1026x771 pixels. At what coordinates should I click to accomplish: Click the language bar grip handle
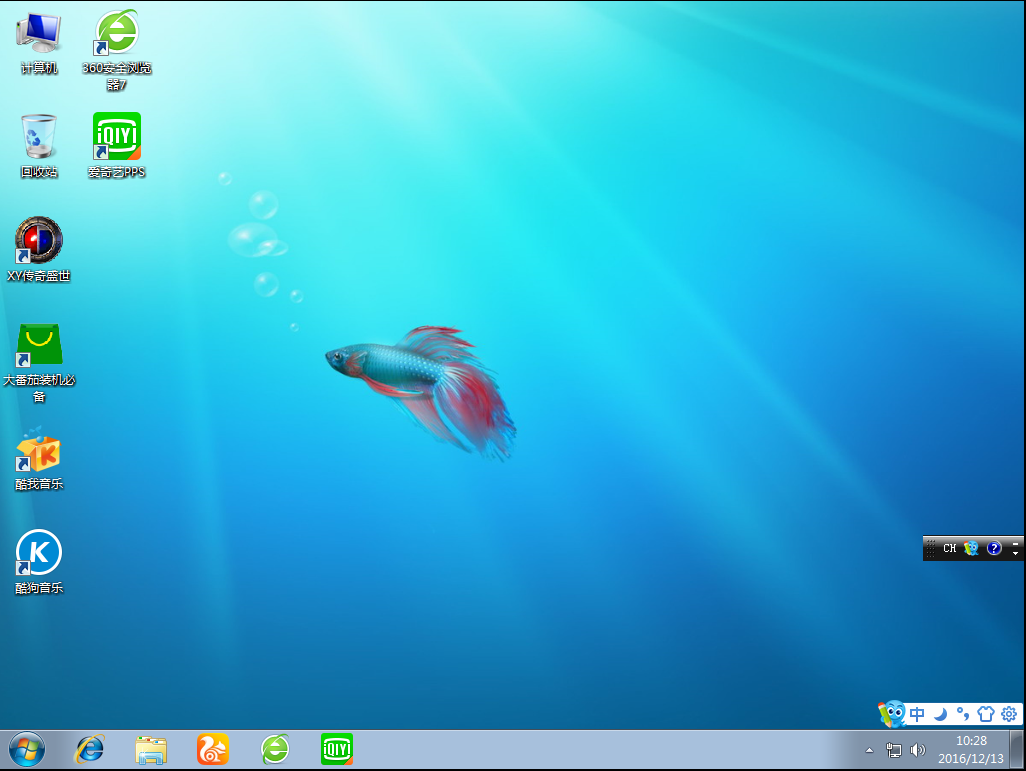pyautogui.click(x=930, y=548)
